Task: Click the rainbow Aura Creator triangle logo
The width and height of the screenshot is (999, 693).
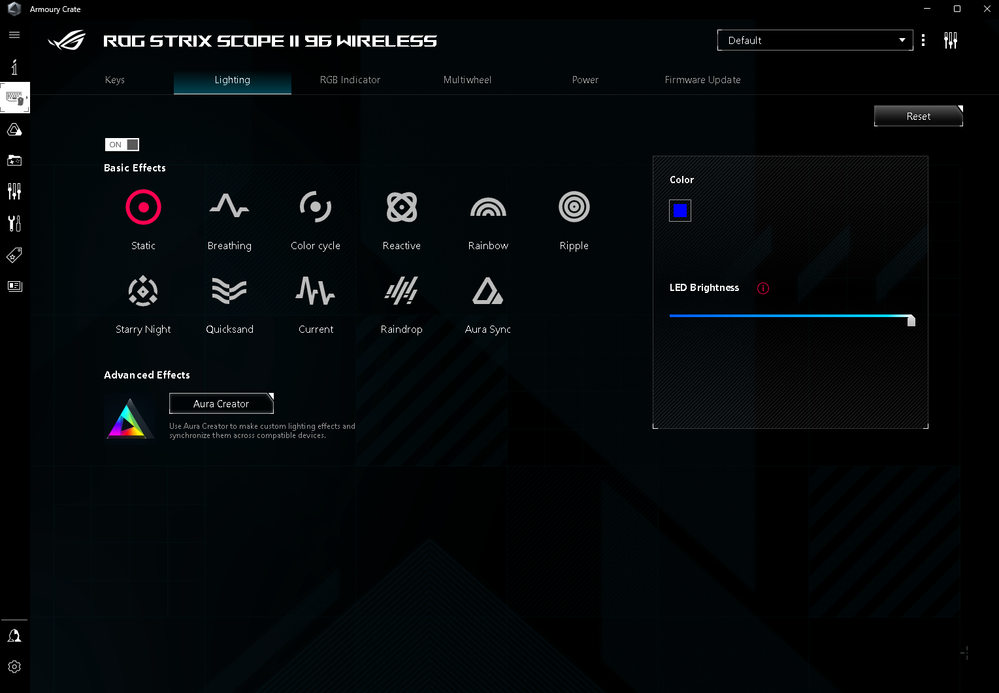Action: click(129, 418)
